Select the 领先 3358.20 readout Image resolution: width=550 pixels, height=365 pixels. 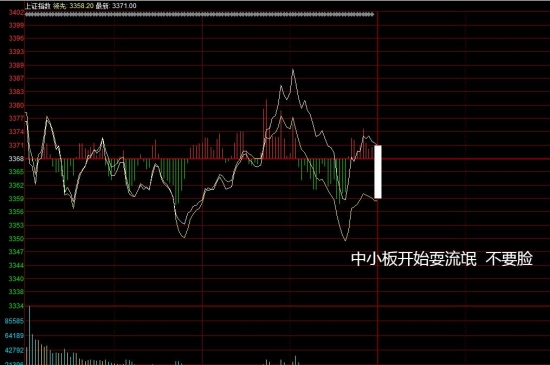tap(73, 6)
